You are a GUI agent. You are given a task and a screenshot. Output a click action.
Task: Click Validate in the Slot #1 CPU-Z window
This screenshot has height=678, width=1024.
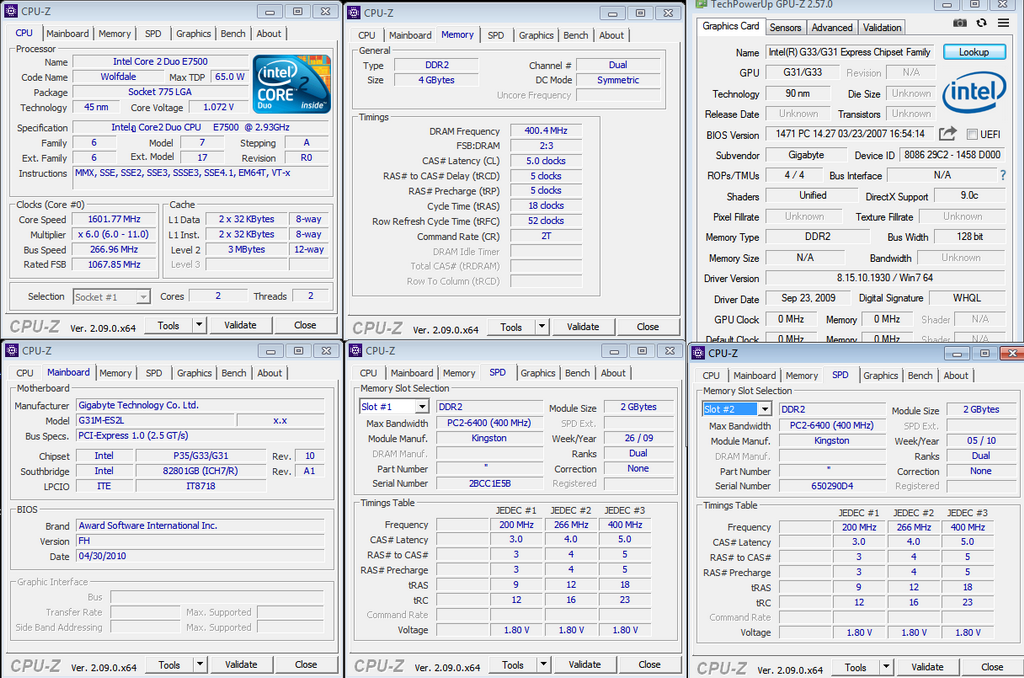tap(584, 664)
